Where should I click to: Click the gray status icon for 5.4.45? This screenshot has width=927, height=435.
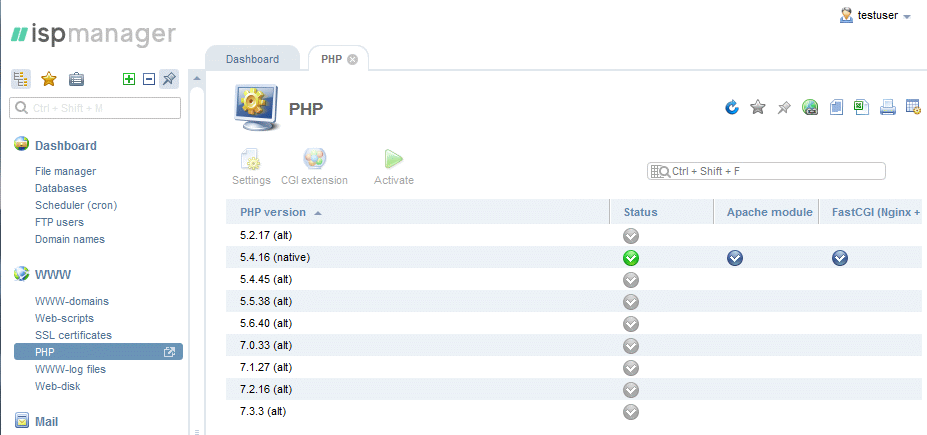point(631,280)
